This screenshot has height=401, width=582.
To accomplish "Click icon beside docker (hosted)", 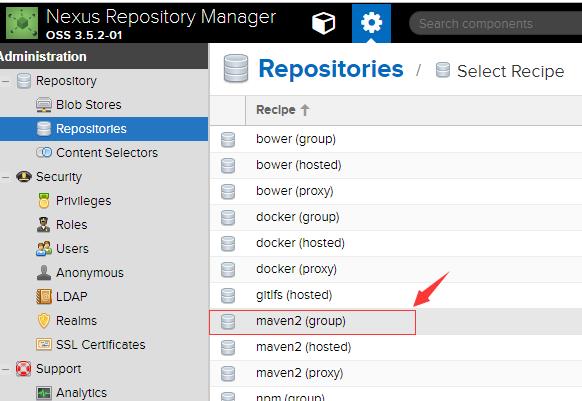I will [x=228, y=244].
